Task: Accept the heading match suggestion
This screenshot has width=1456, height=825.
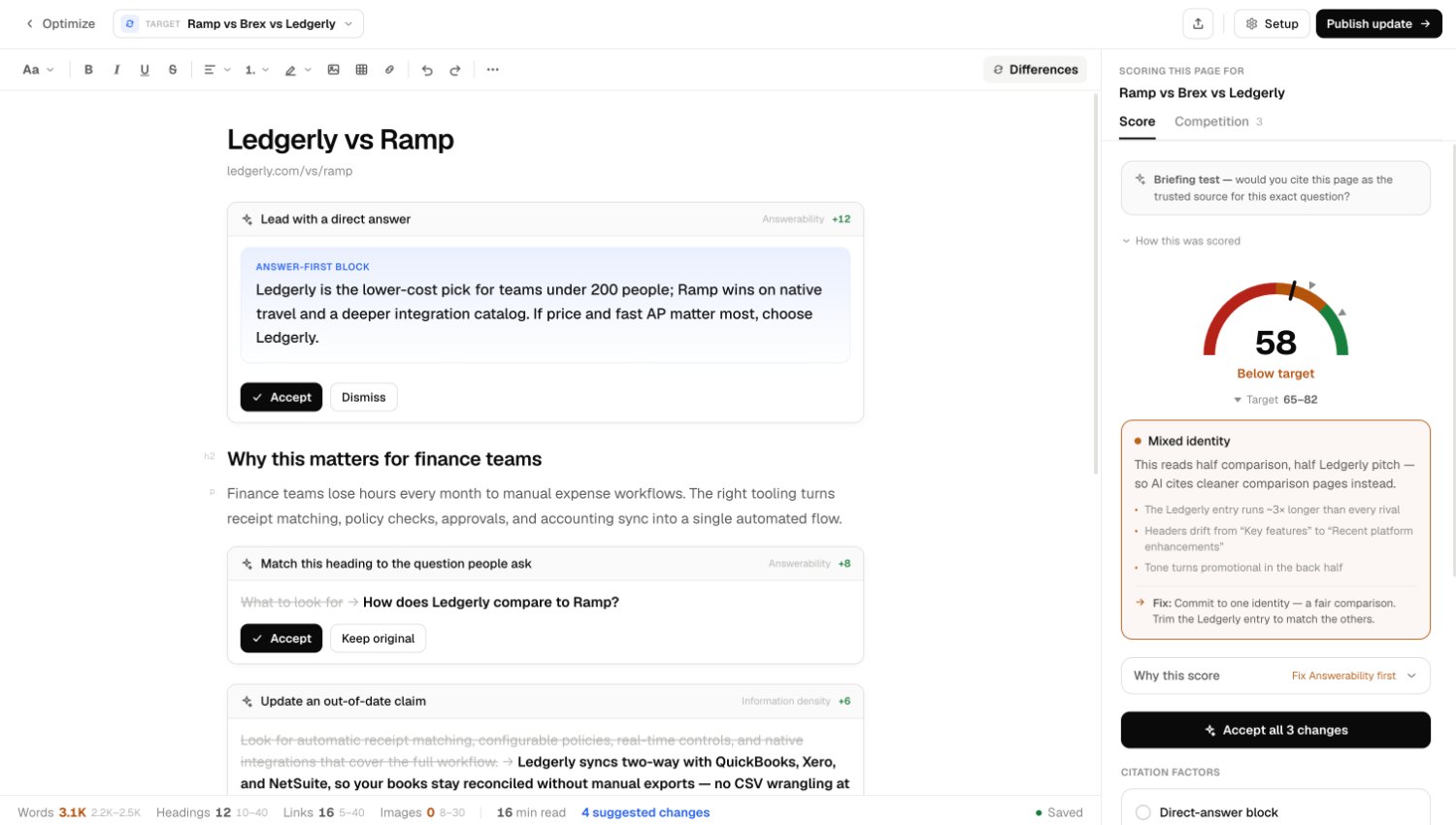Action: pyautogui.click(x=281, y=639)
